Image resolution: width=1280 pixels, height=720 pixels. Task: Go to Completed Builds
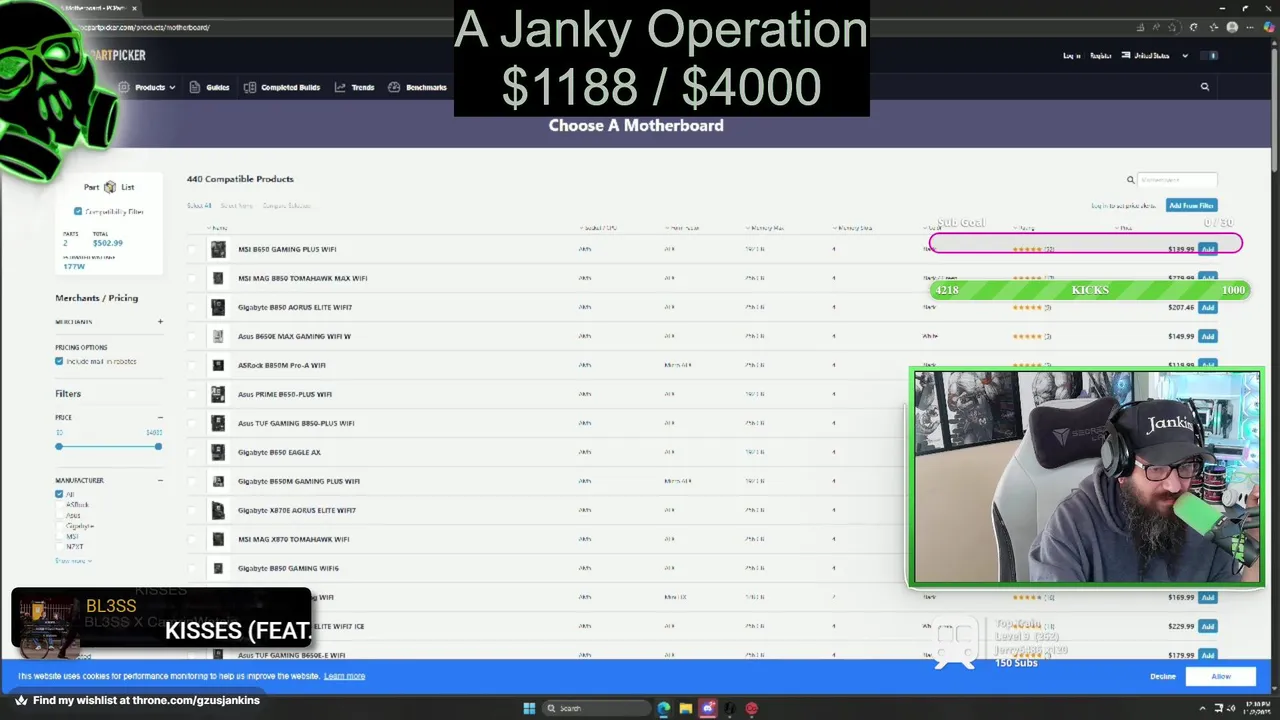click(x=282, y=87)
